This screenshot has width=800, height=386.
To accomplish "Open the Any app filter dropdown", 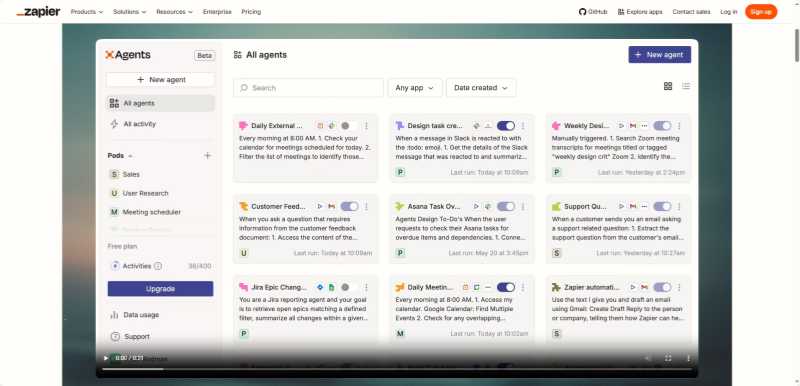I will click(414, 88).
